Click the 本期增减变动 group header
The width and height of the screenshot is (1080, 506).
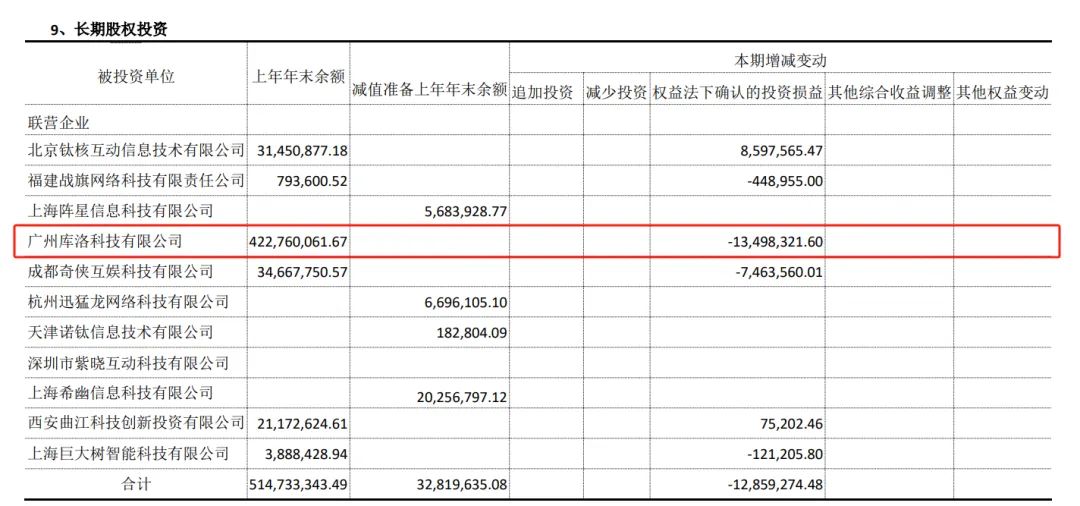780,61
